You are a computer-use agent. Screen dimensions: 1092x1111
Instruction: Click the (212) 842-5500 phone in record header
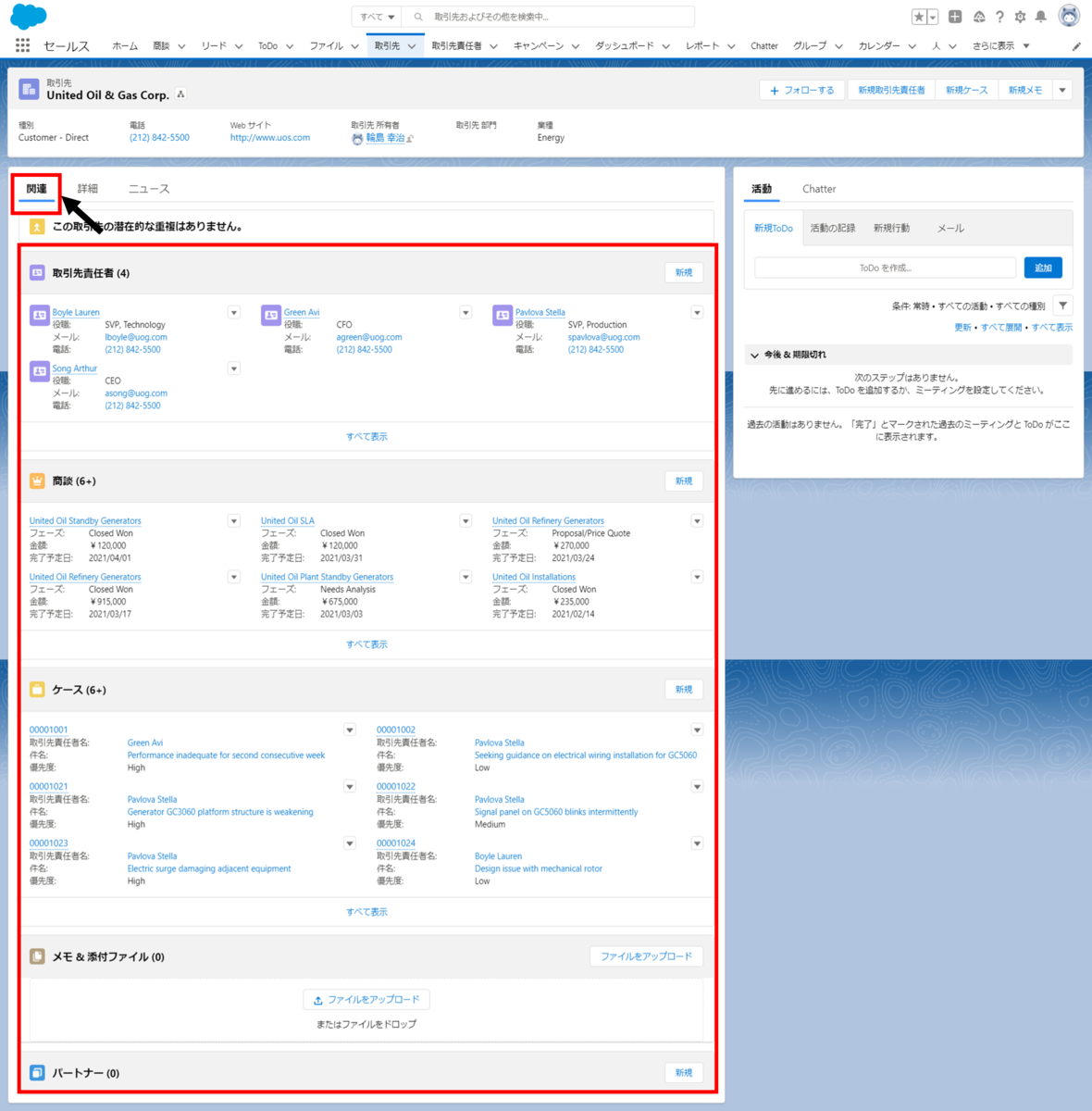(x=159, y=138)
